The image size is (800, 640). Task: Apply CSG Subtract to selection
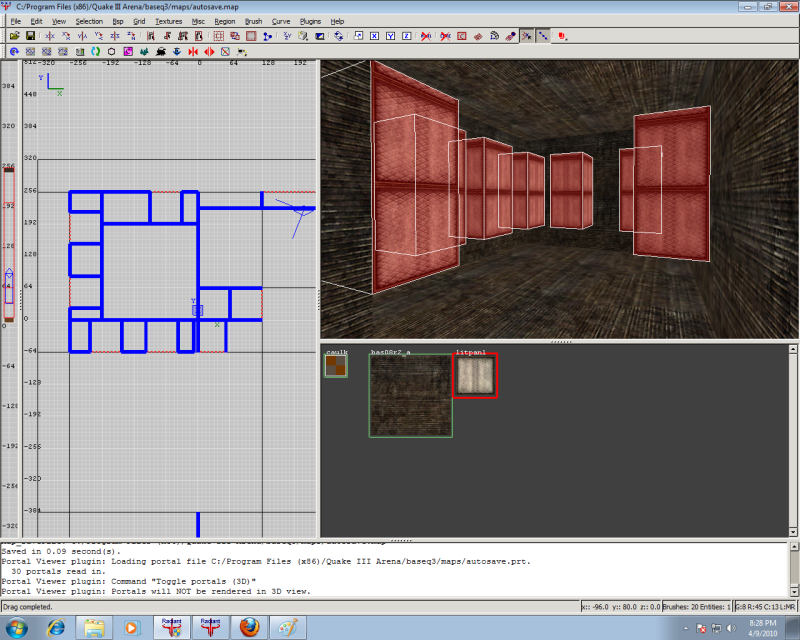[218, 36]
